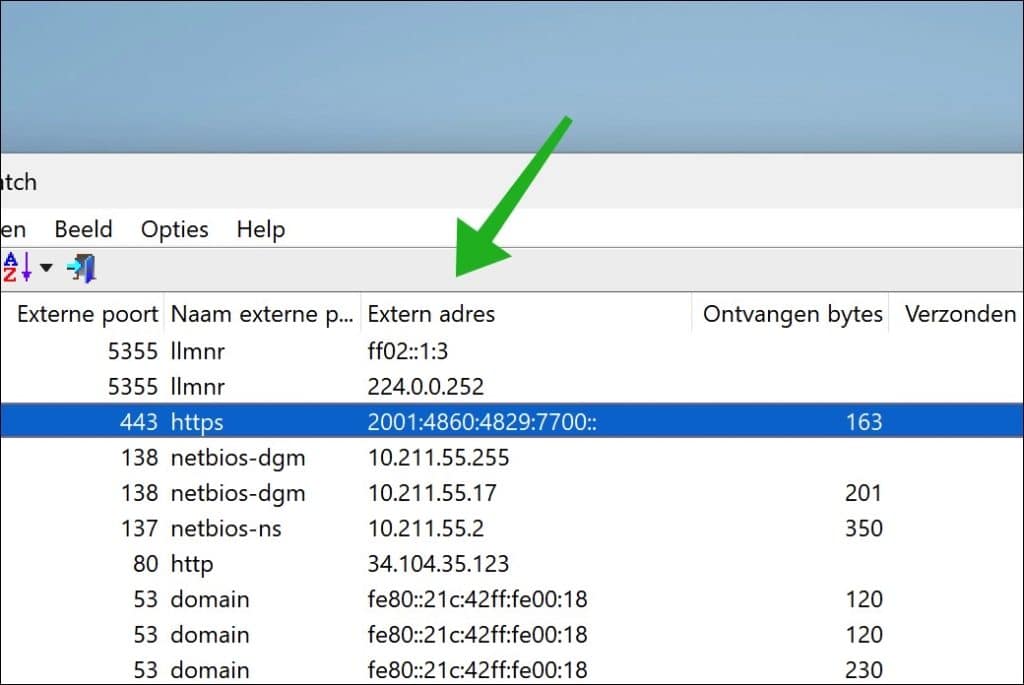Image resolution: width=1024 pixels, height=685 pixels.
Task: Click domain in the row with 230 bytes
Action: pos(210,670)
